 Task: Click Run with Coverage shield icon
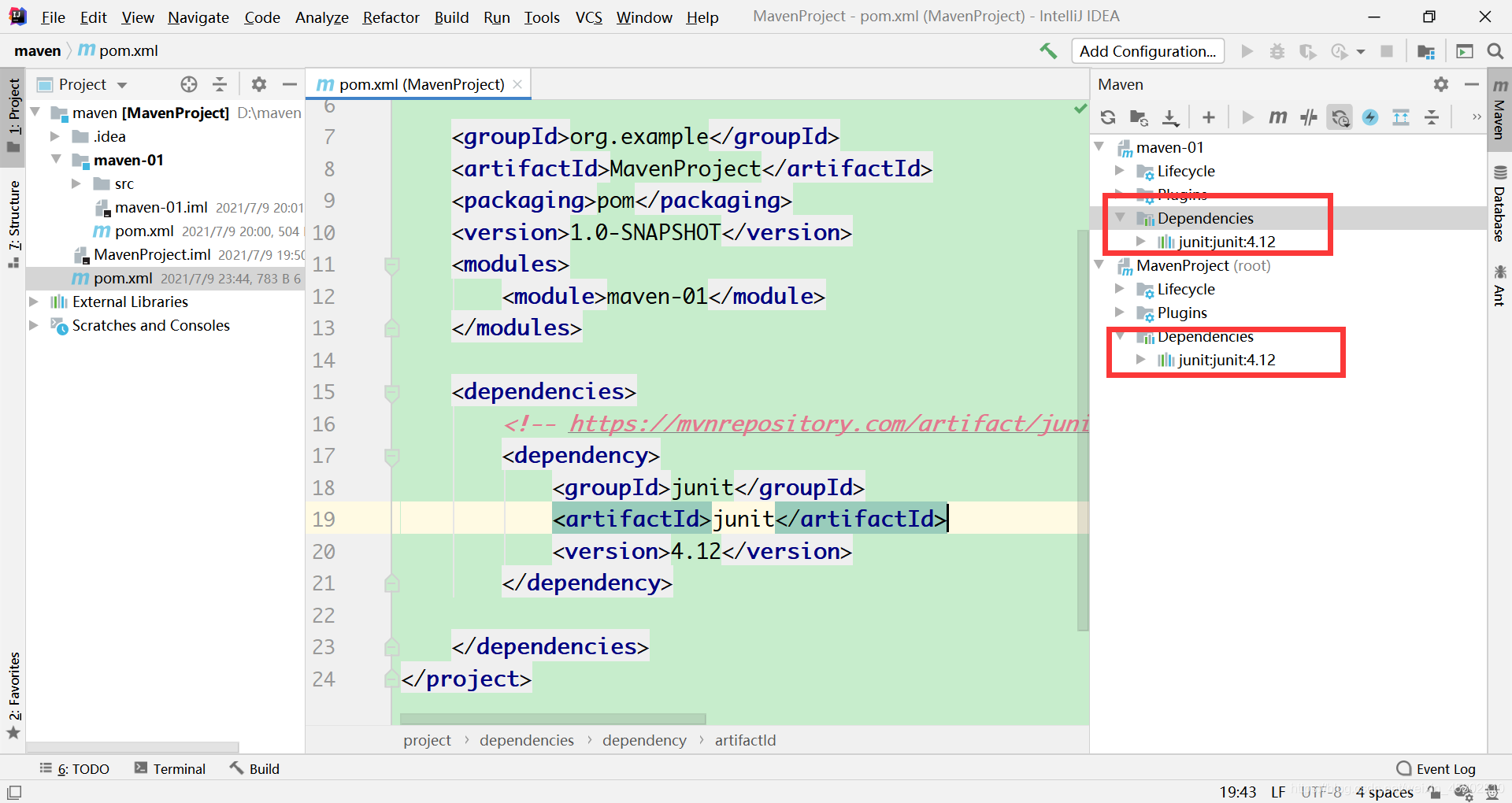[x=1308, y=51]
